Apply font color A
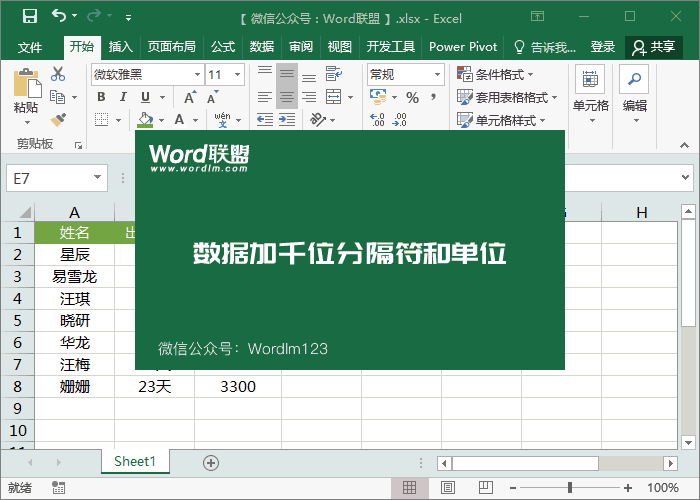 coord(179,120)
